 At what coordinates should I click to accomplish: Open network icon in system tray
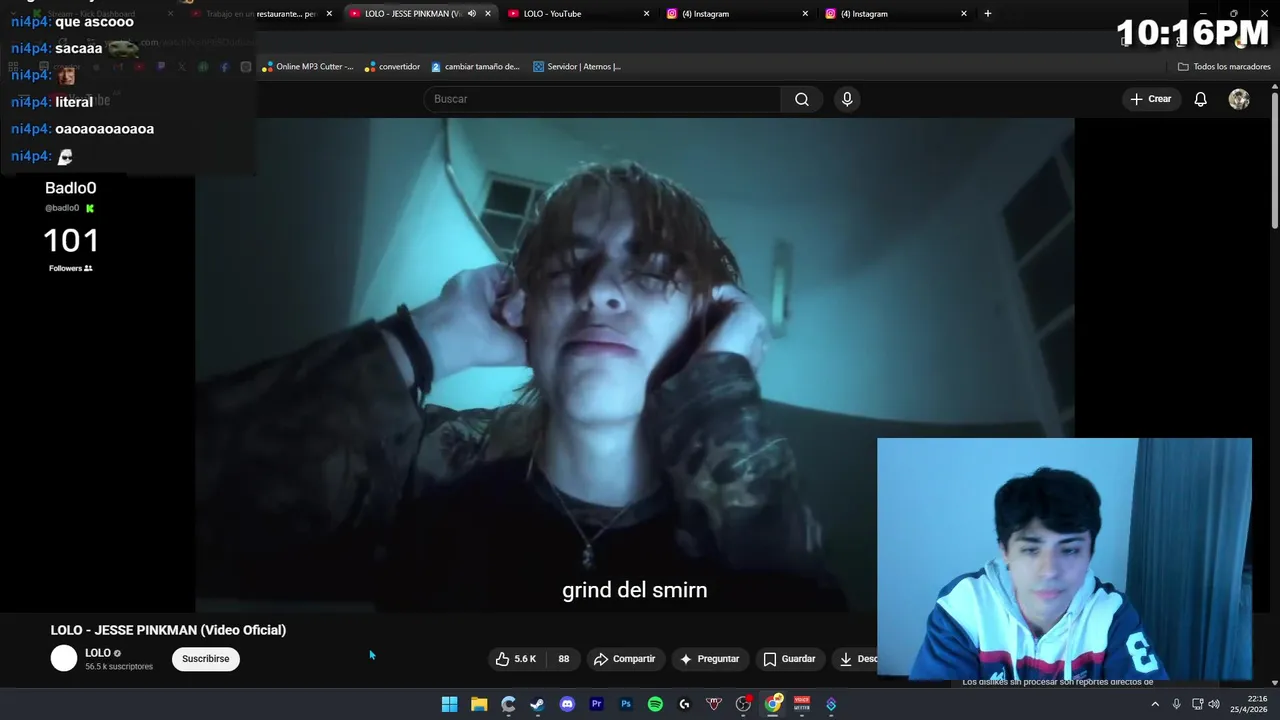tap(1197, 704)
